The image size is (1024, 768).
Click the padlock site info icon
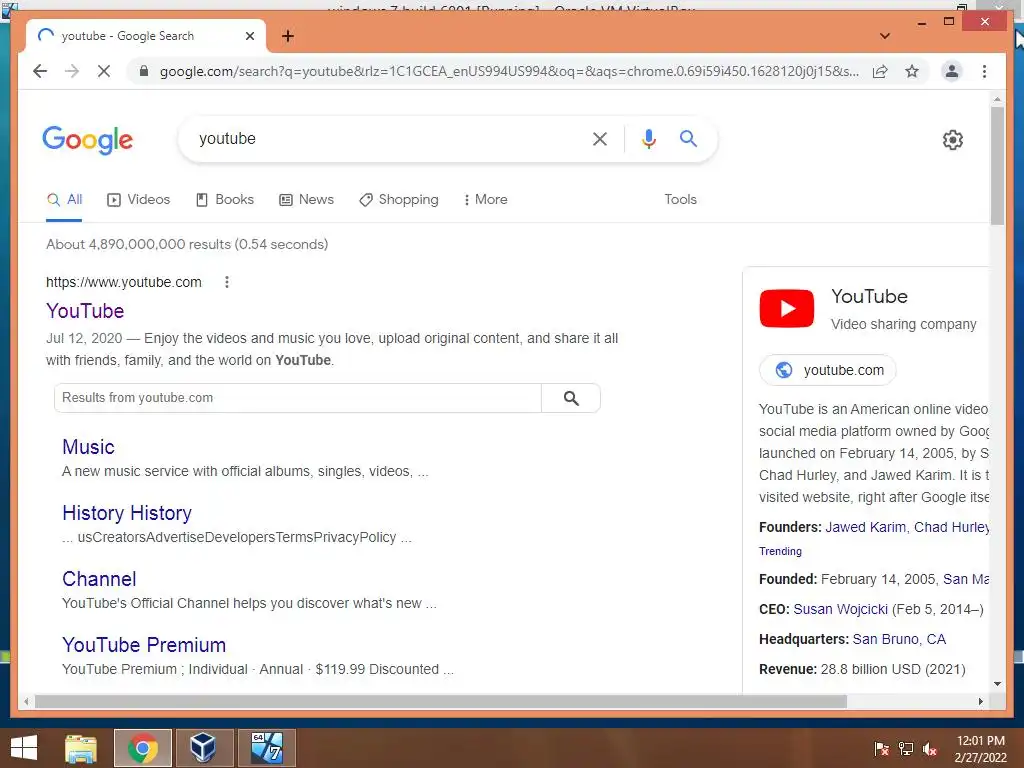point(144,71)
